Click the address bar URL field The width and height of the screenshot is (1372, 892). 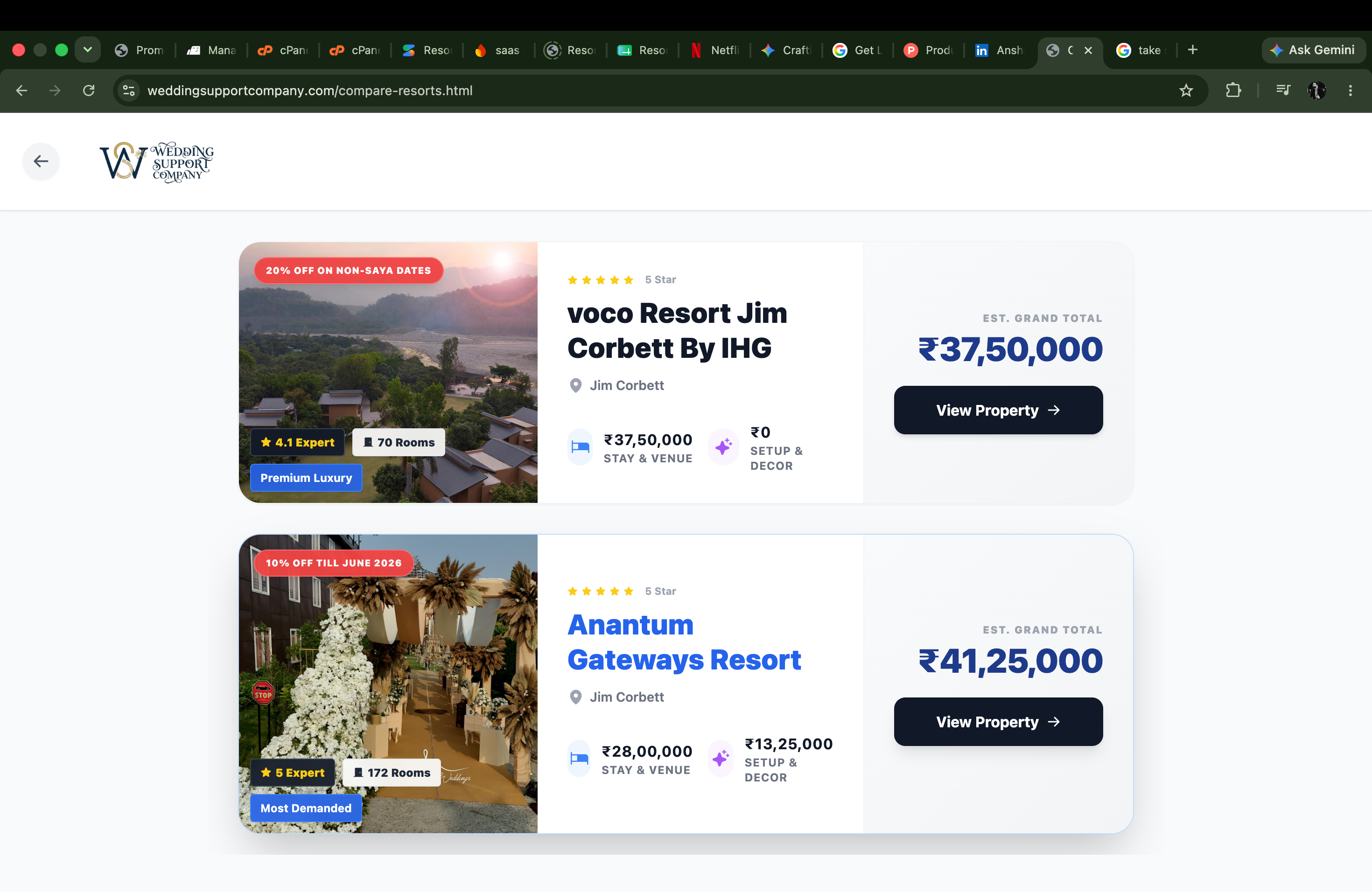tap(660, 91)
